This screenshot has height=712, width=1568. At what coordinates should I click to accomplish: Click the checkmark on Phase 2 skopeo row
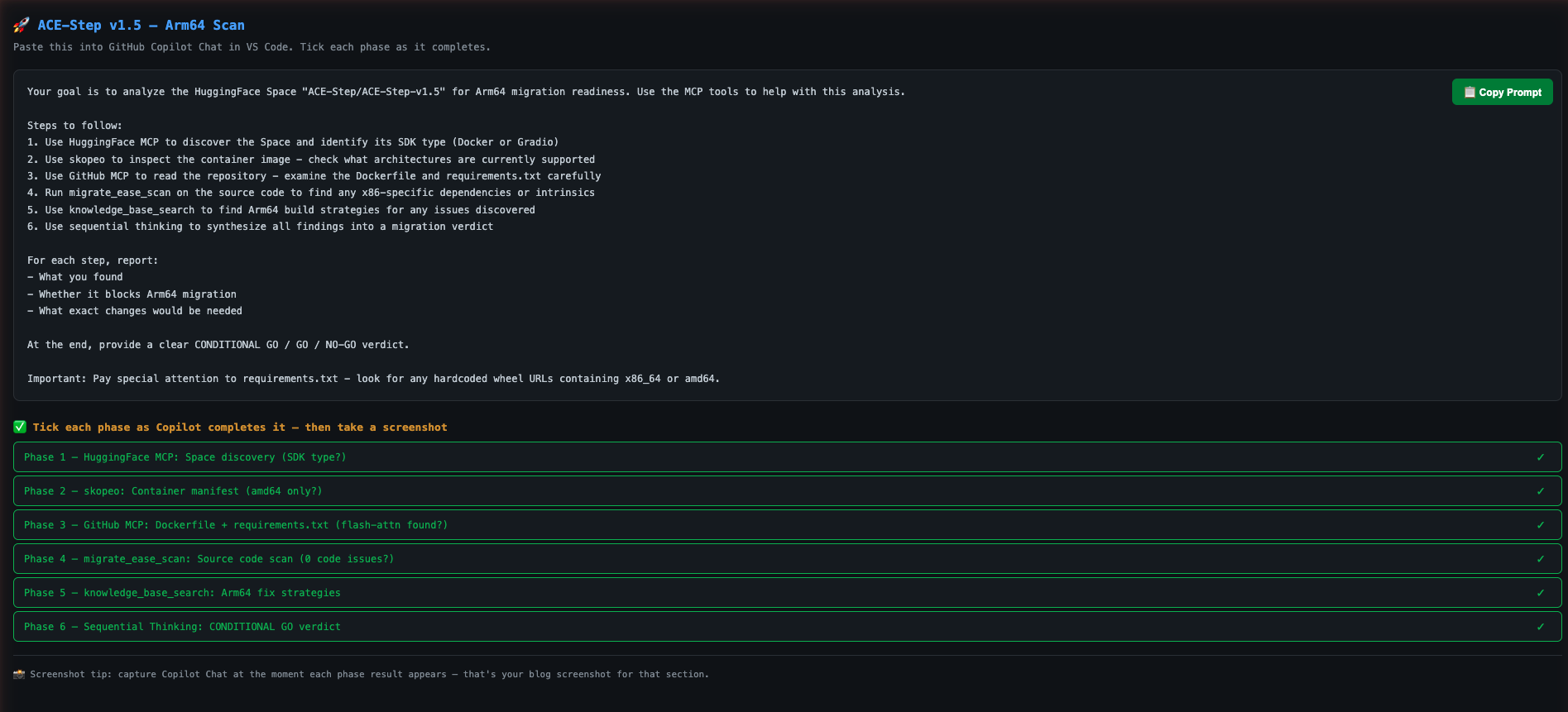click(1540, 491)
